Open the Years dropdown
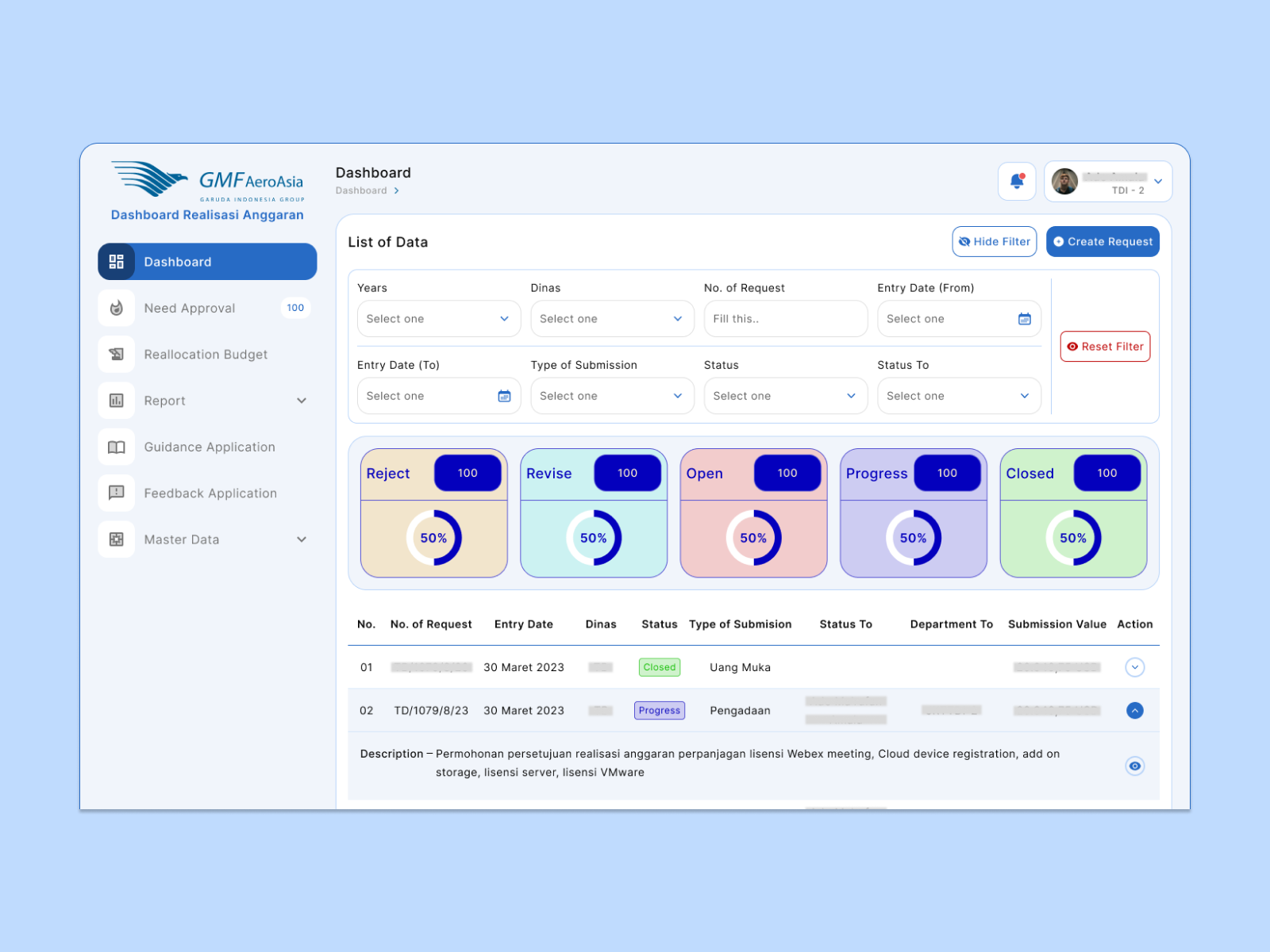 tap(438, 319)
